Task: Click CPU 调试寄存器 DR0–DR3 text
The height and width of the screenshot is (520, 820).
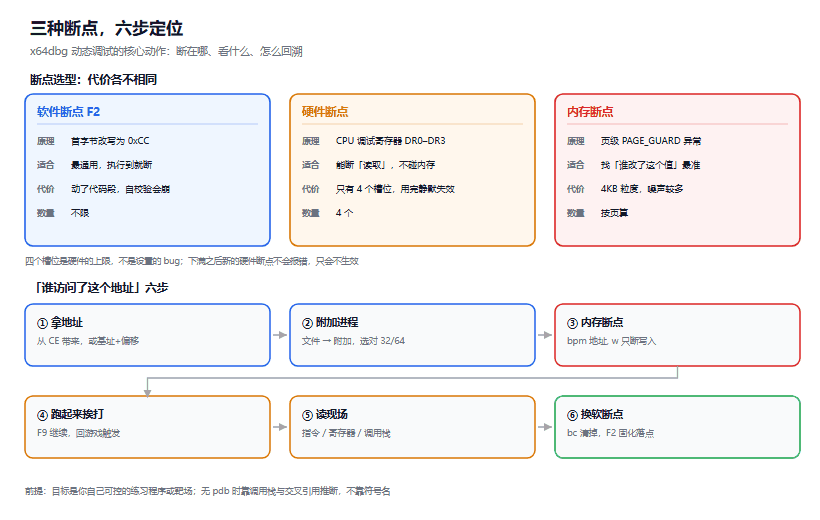Action: pyautogui.click(x=391, y=141)
